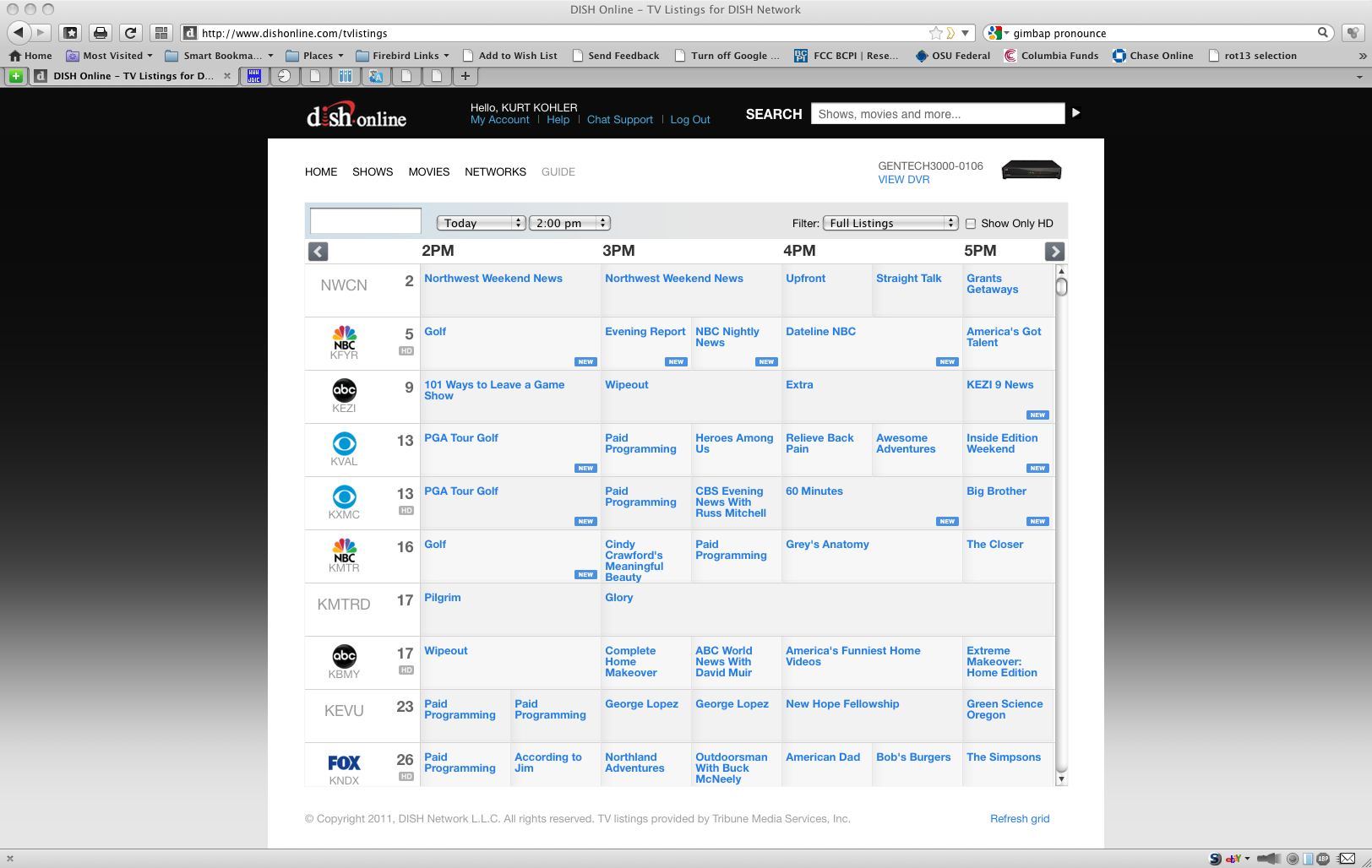Click the print page toolbar icon
This screenshot has width=1372, height=868.
[101, 33]
